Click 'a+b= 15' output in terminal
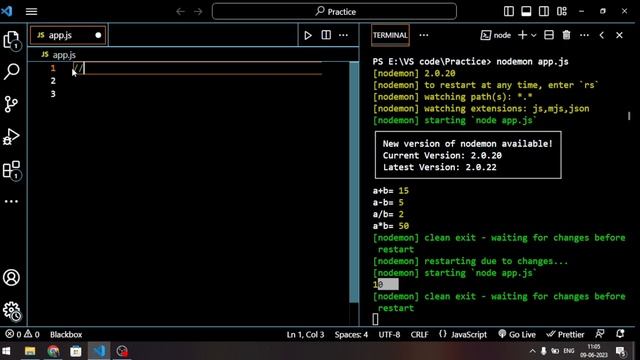Viewport: 640px width, 360px height. (x=391, y=191)
